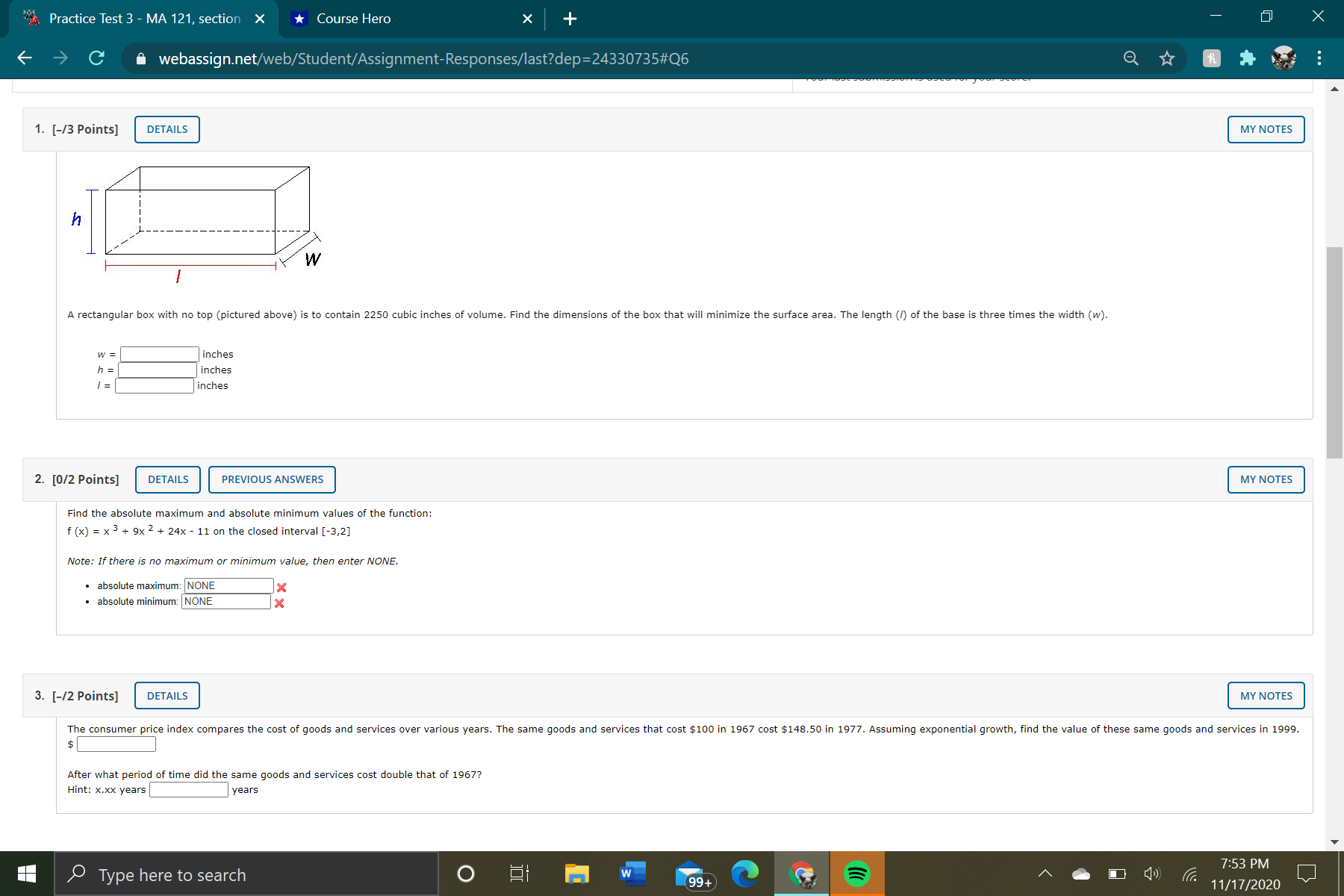
Task: Open PREVIOUS ANSWERS for question 2
Action: [x=272, y=479]
